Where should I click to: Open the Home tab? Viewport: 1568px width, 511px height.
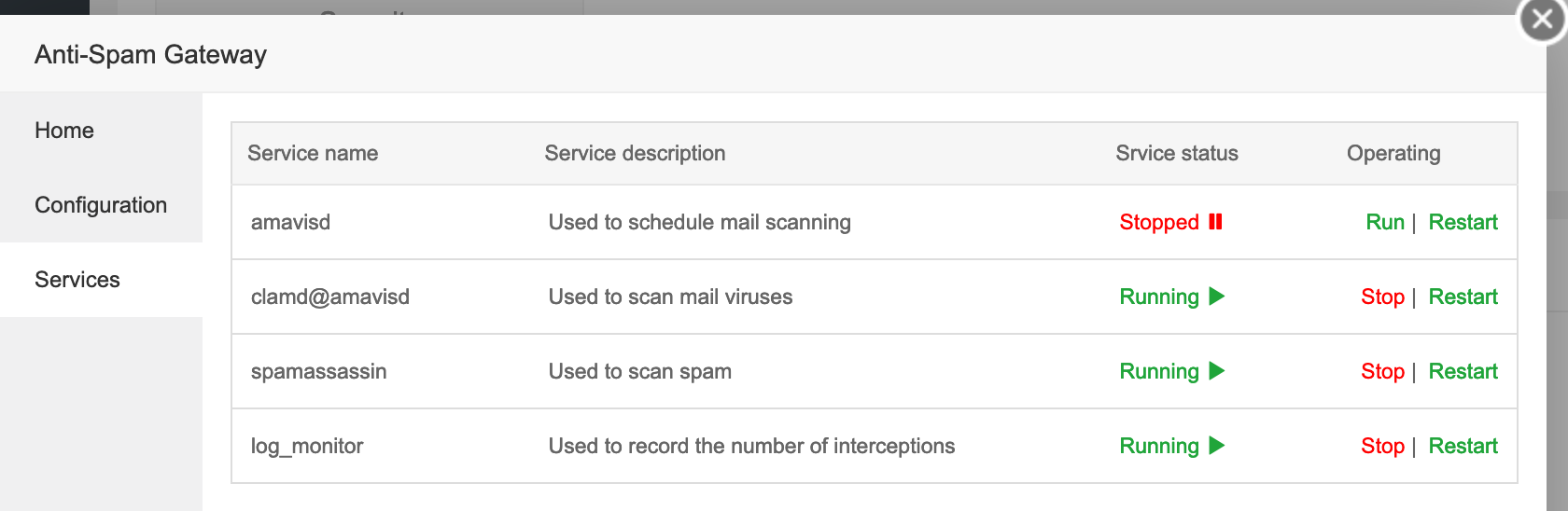(x=64, y=131)
